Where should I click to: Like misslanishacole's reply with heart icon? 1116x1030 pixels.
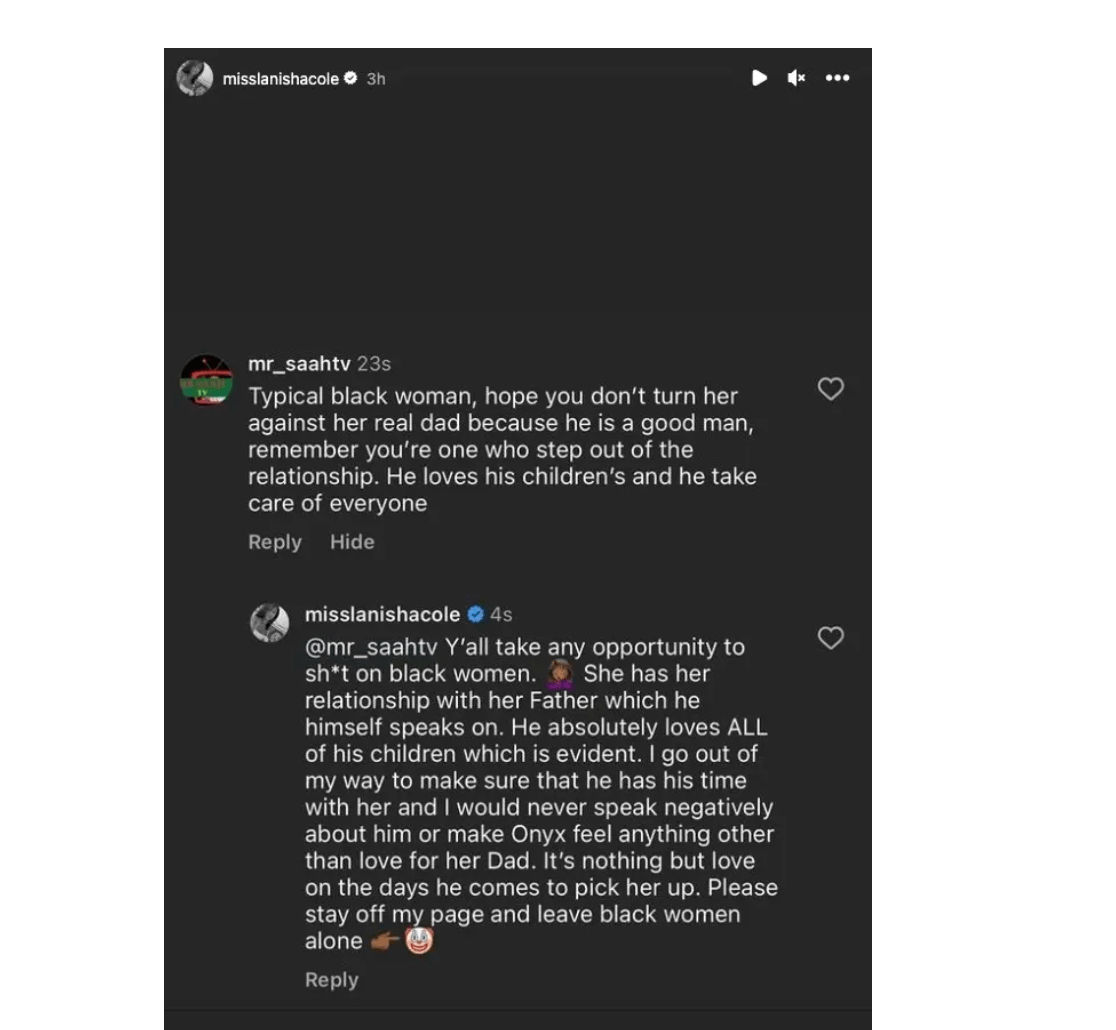831,638
